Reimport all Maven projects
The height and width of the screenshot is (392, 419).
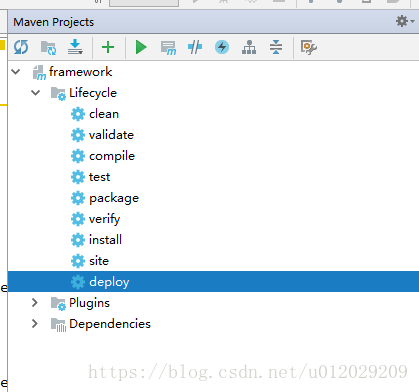click(21, 47)
